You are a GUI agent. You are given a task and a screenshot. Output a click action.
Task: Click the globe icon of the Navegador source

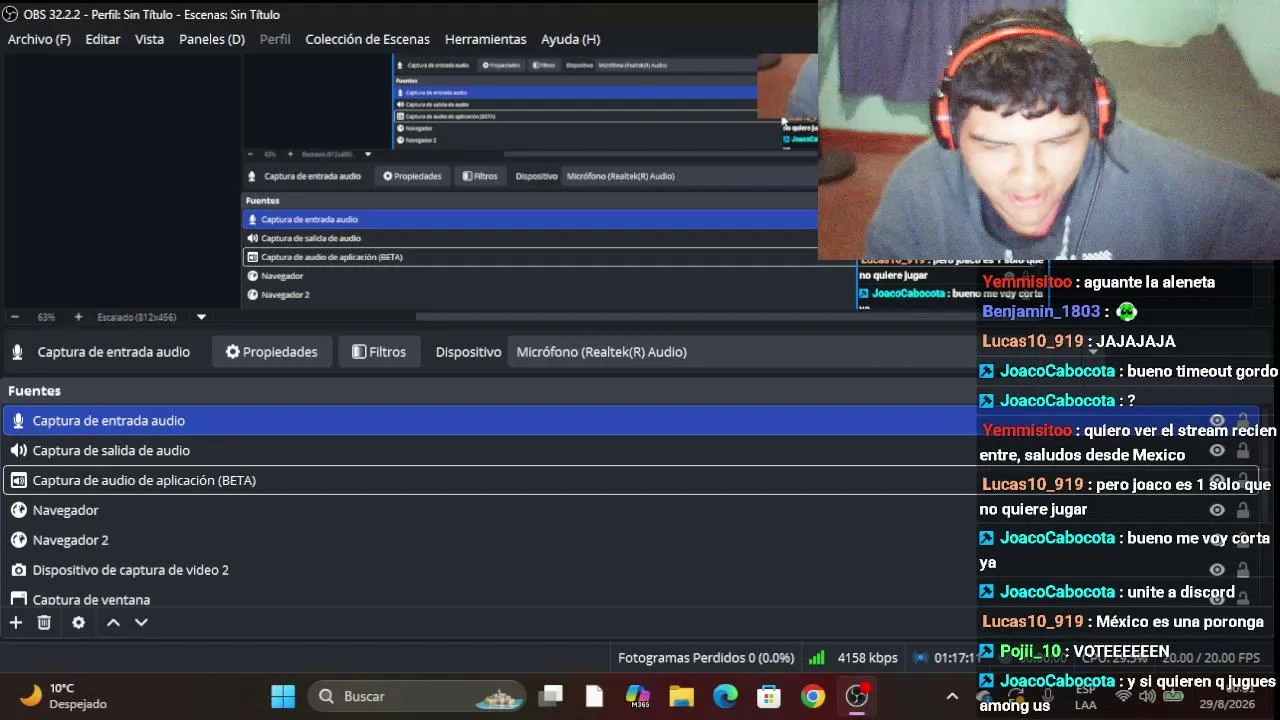click(18, 510)
